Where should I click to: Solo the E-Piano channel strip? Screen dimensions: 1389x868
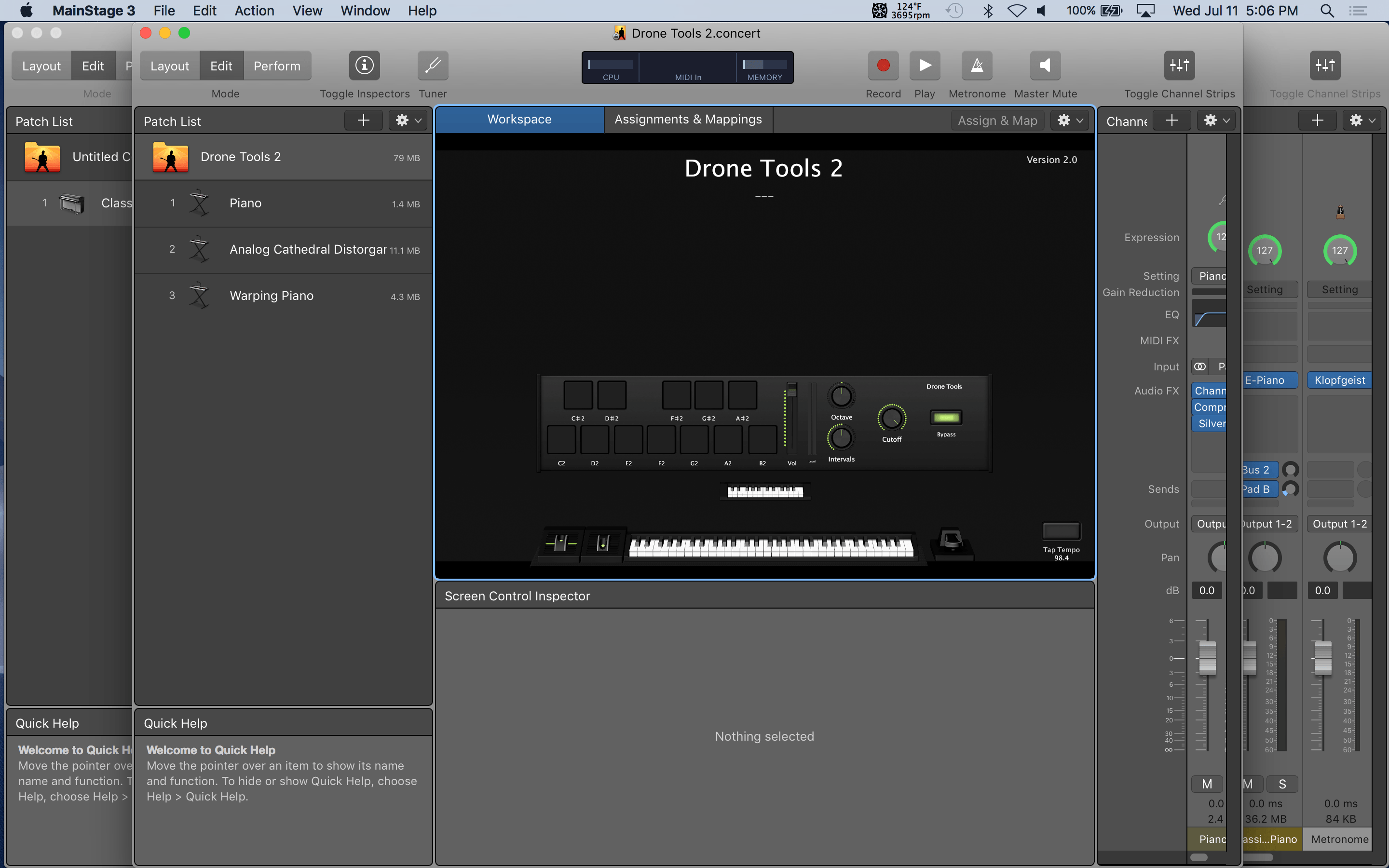1282,784
